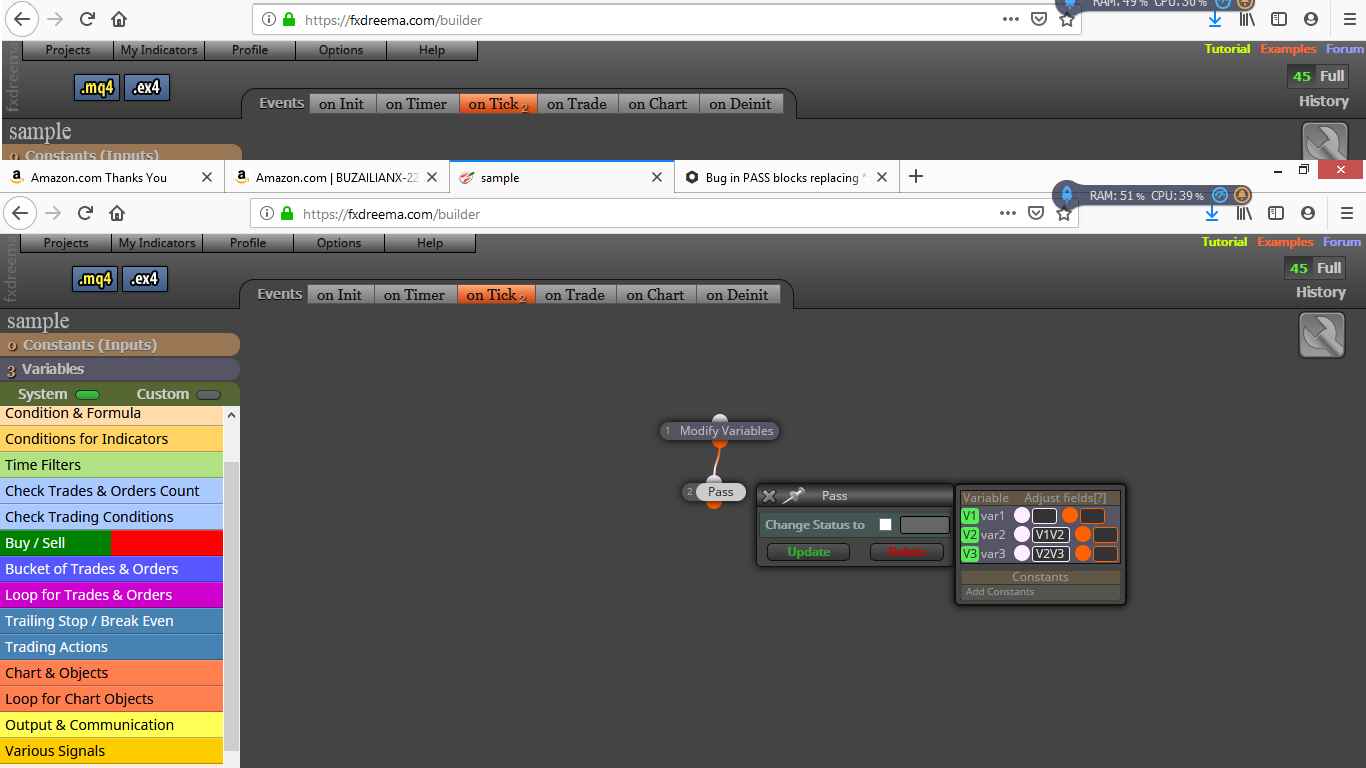
Task: Open Forum link in front window
Action: (1342, 242)
